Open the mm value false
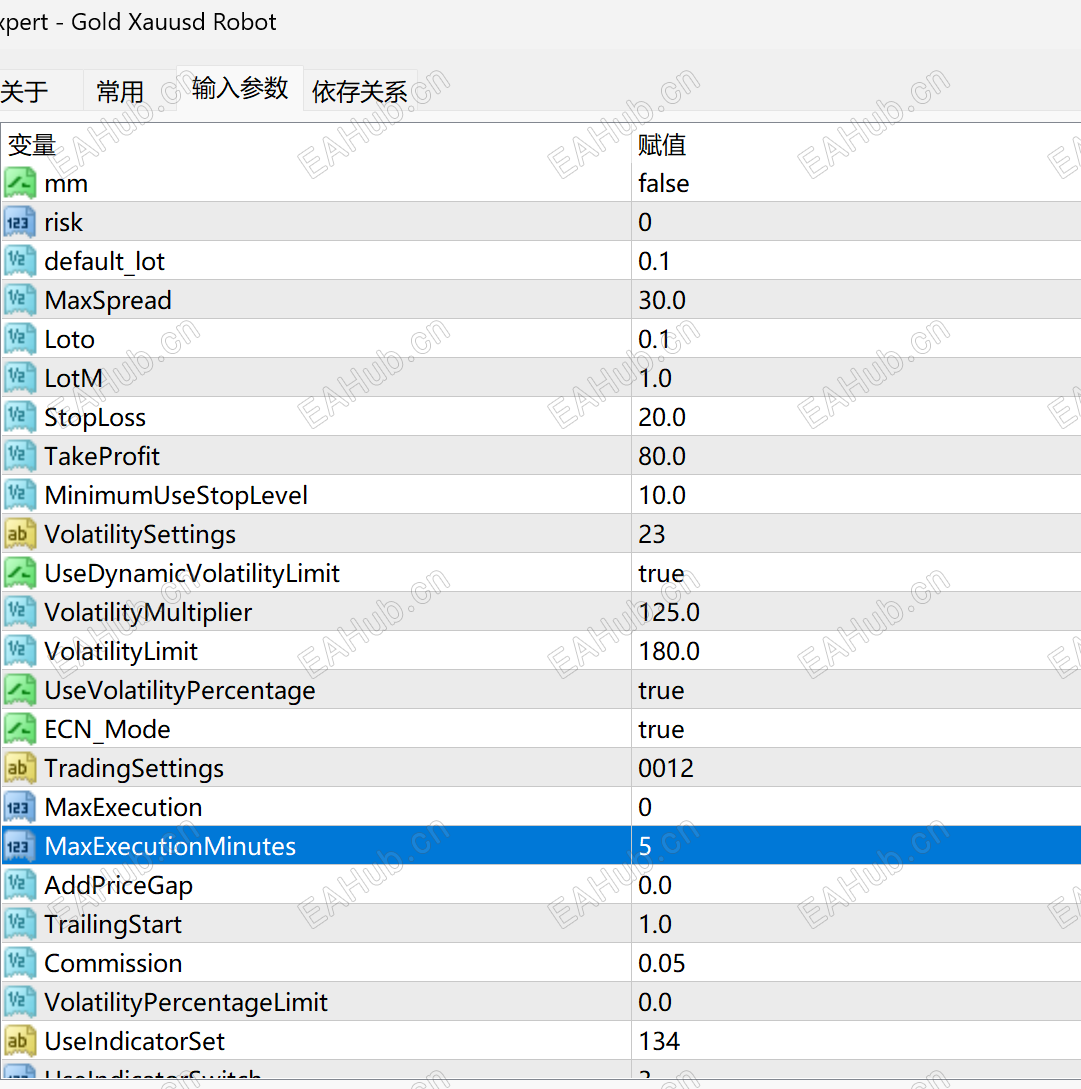1081x1089 pixels. tap(663, 183)
